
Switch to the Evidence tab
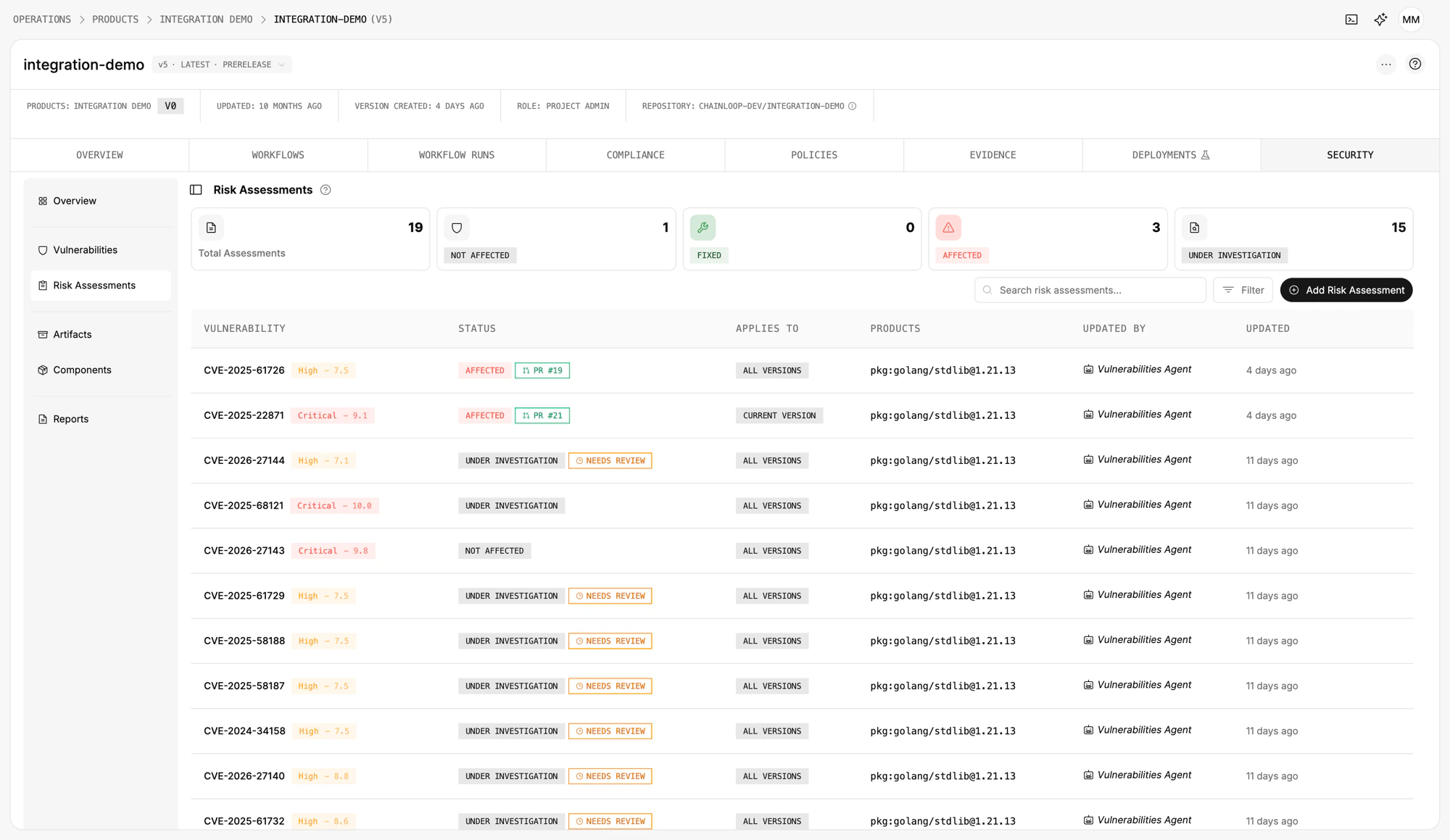(993, 155)
